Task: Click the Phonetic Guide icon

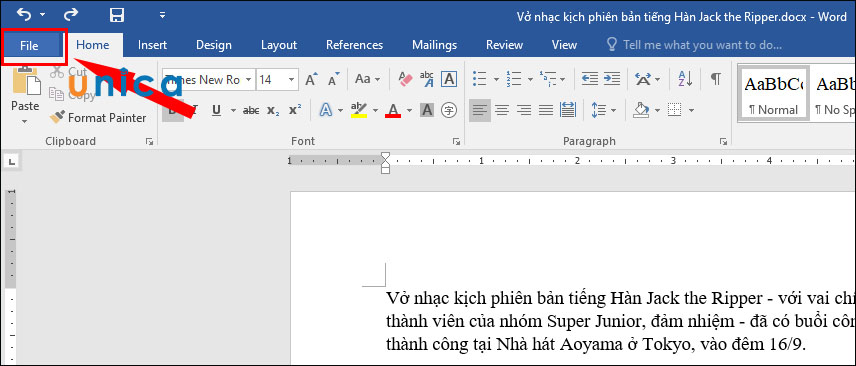Action: pyautogui.click(x=427, y=80)
